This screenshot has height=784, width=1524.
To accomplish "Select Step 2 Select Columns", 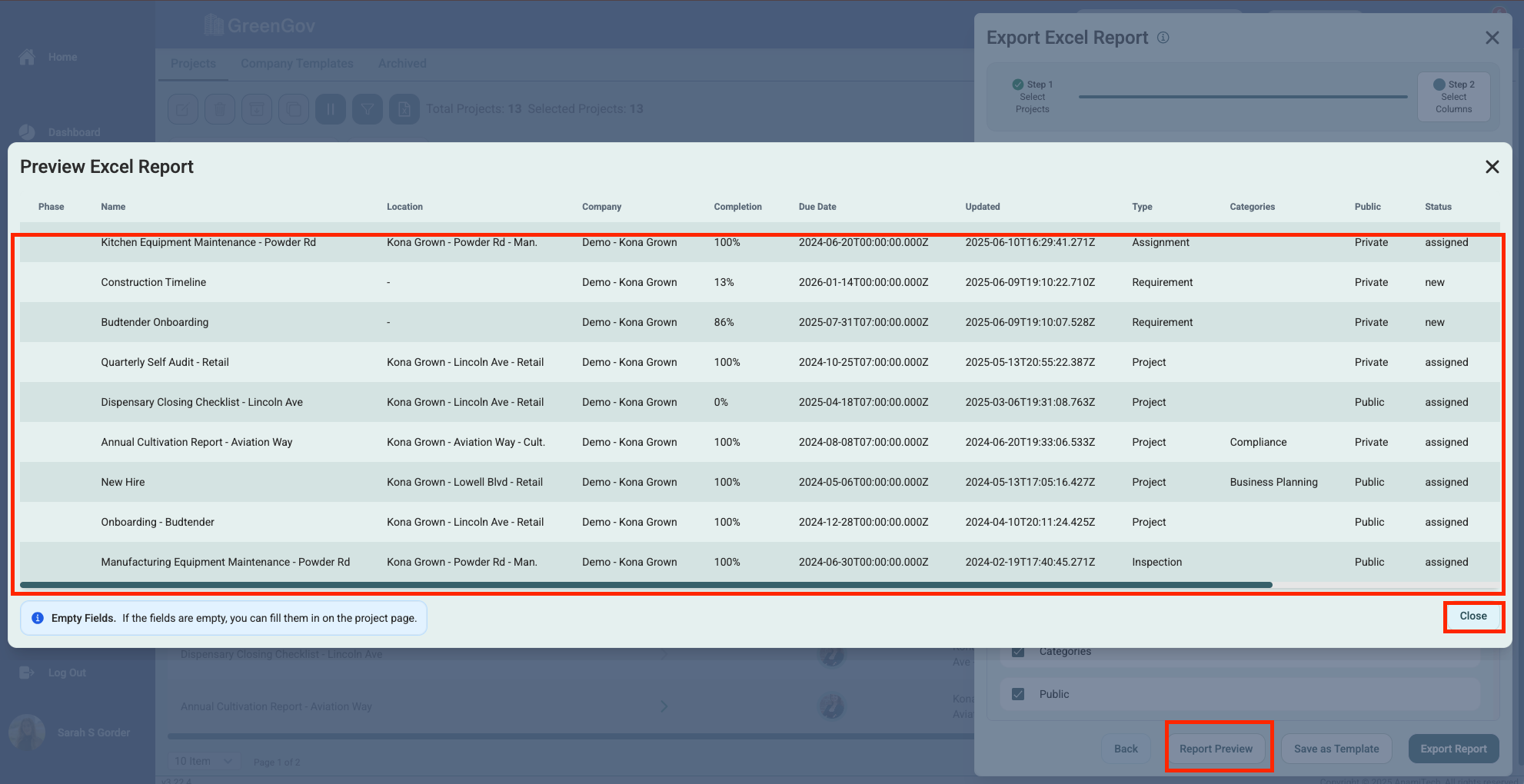I will (1453, 97).
